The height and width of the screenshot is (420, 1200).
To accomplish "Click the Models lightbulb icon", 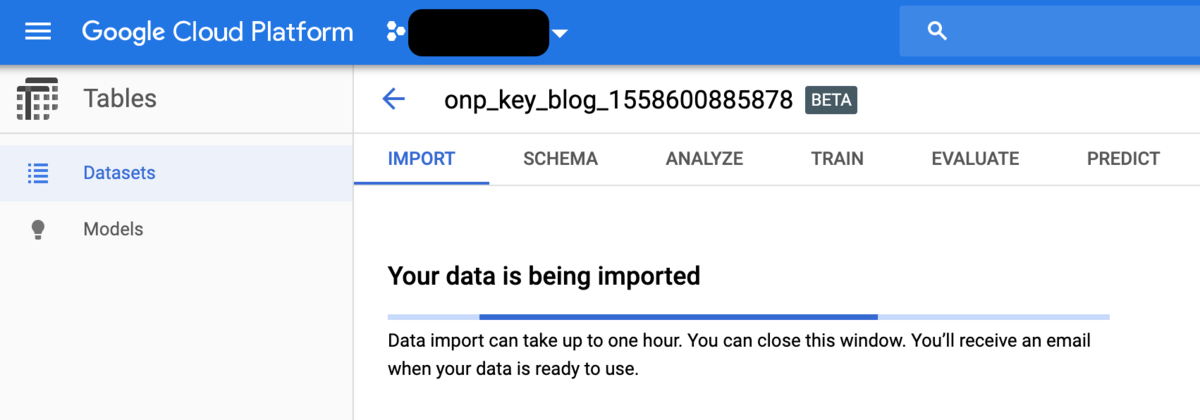I will 38,229.
